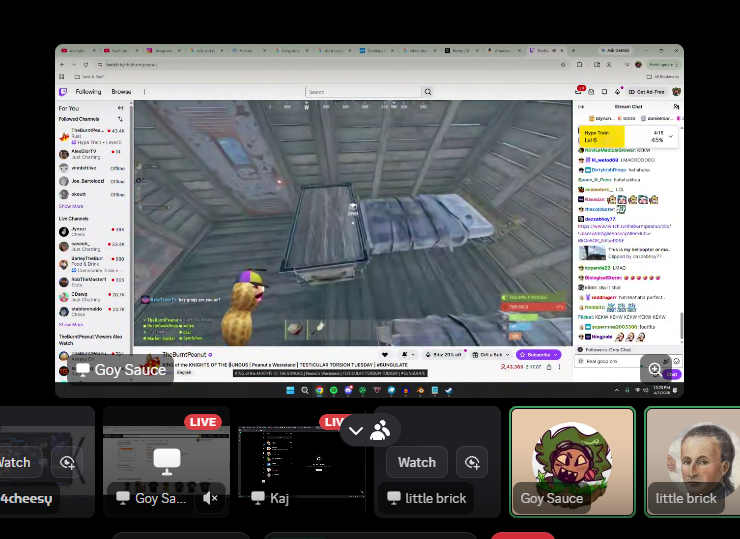Open stream options three-dot menu
Image resolution: width=740 pixels, height=539 pixels.
click(559, 367)
